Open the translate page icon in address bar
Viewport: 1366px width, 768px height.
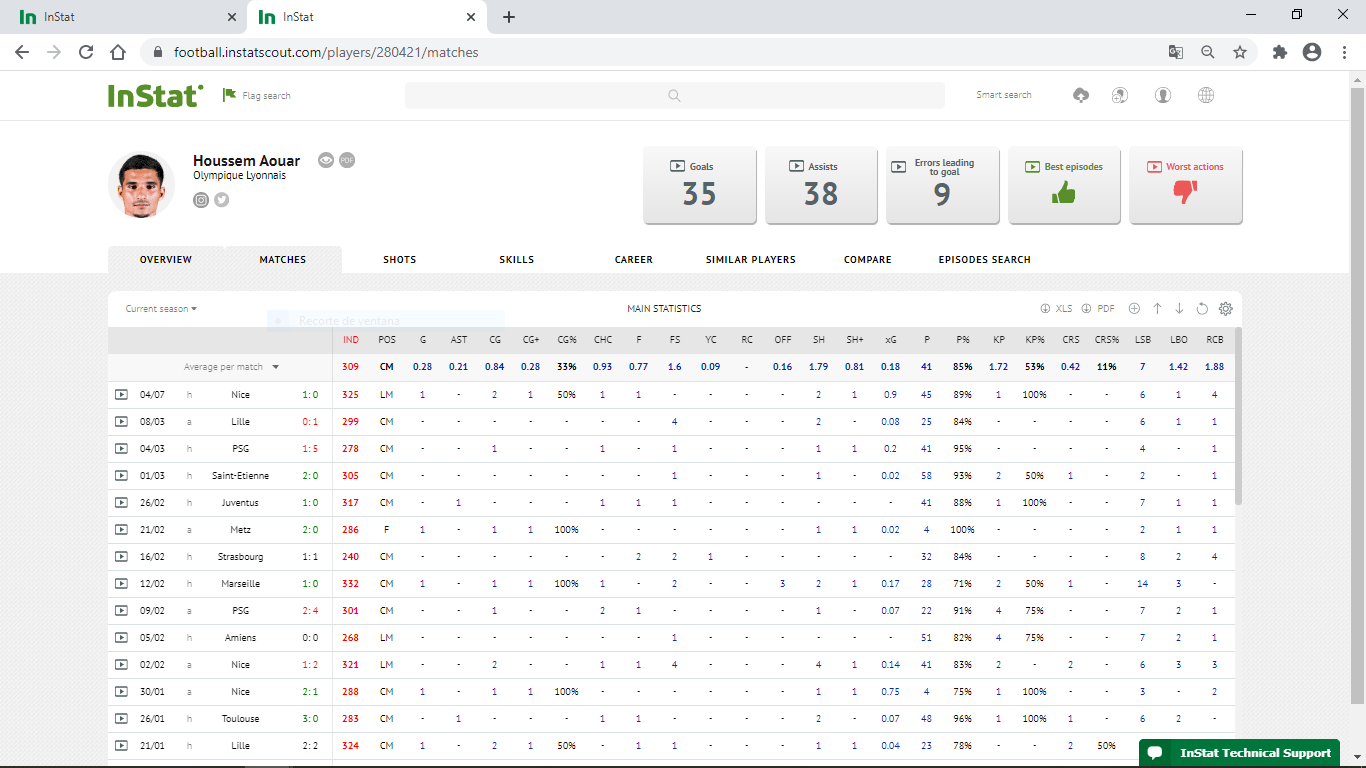point(1176,52)
